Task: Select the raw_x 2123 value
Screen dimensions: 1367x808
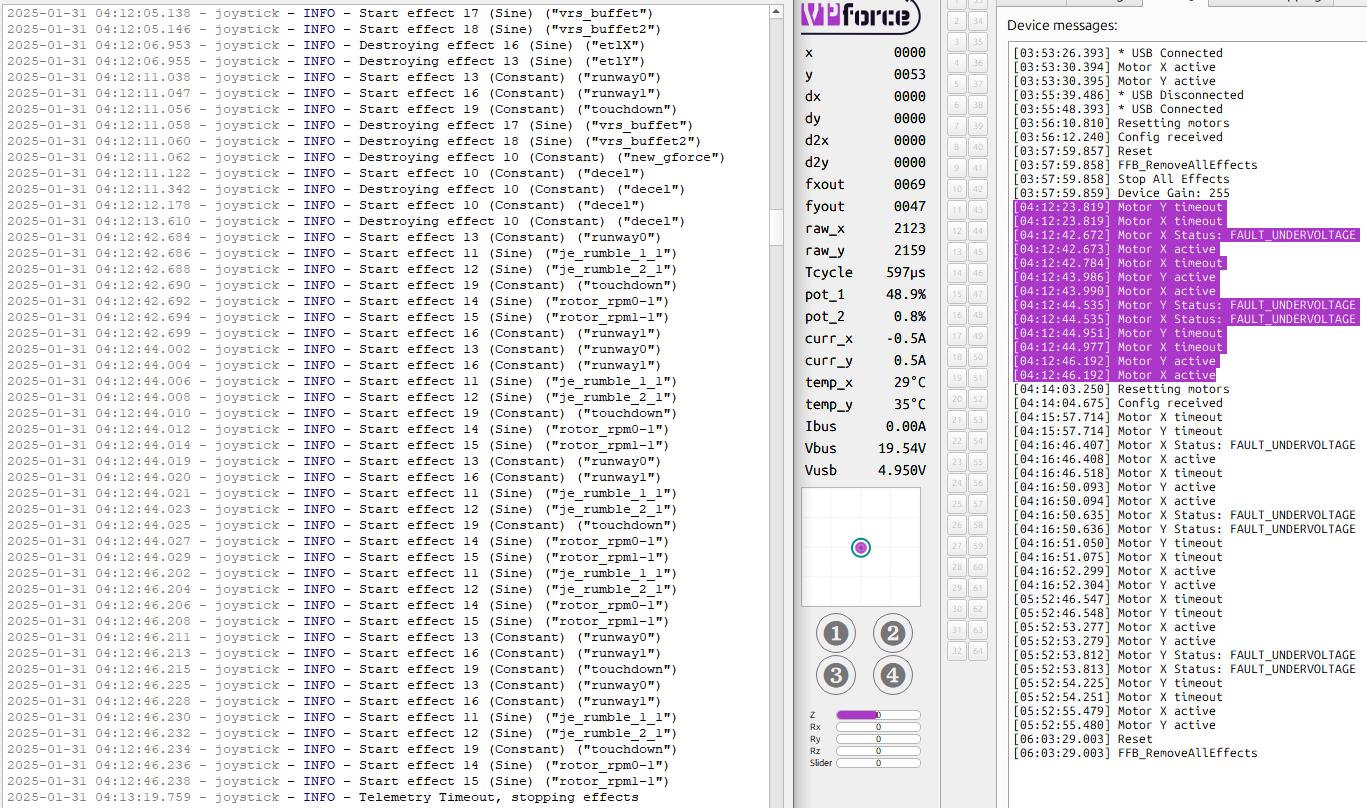Action: [x=865, y=228]
